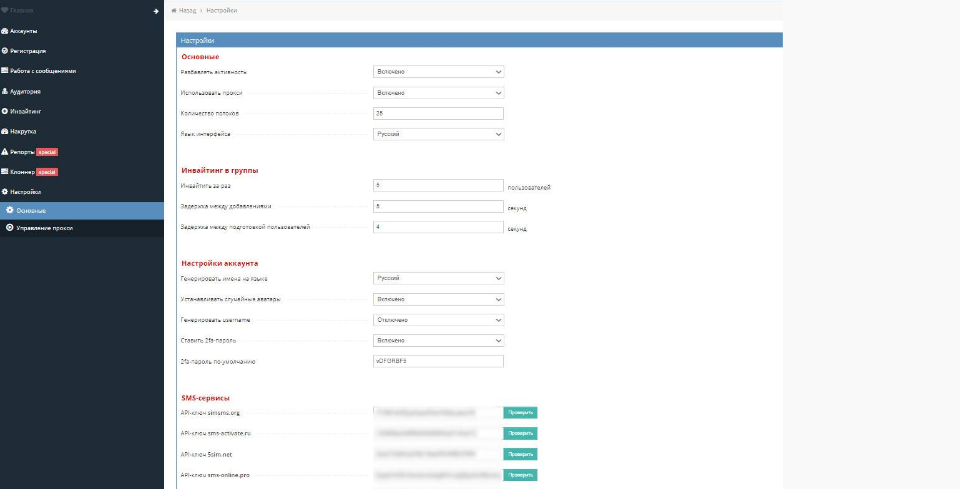
Task: Open the Генерировать username dropdown
Action: [437, 320]
